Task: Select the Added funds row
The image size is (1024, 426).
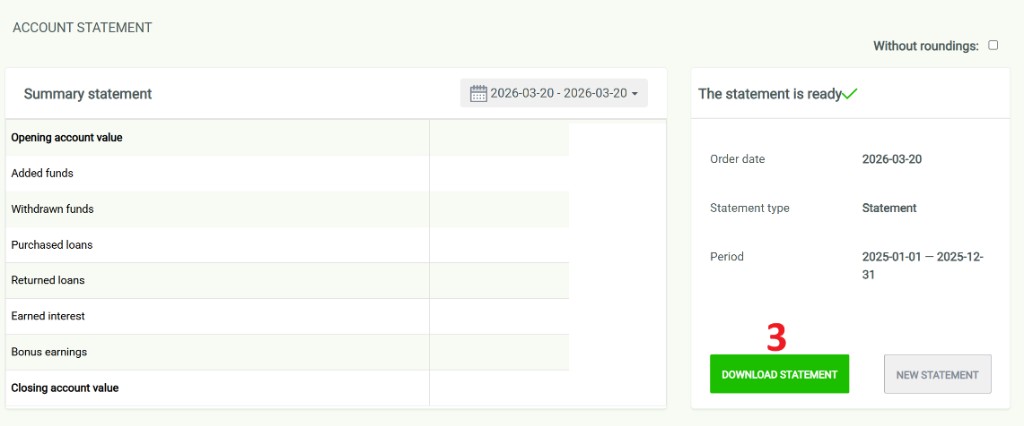Action: (x=42, y=174)
